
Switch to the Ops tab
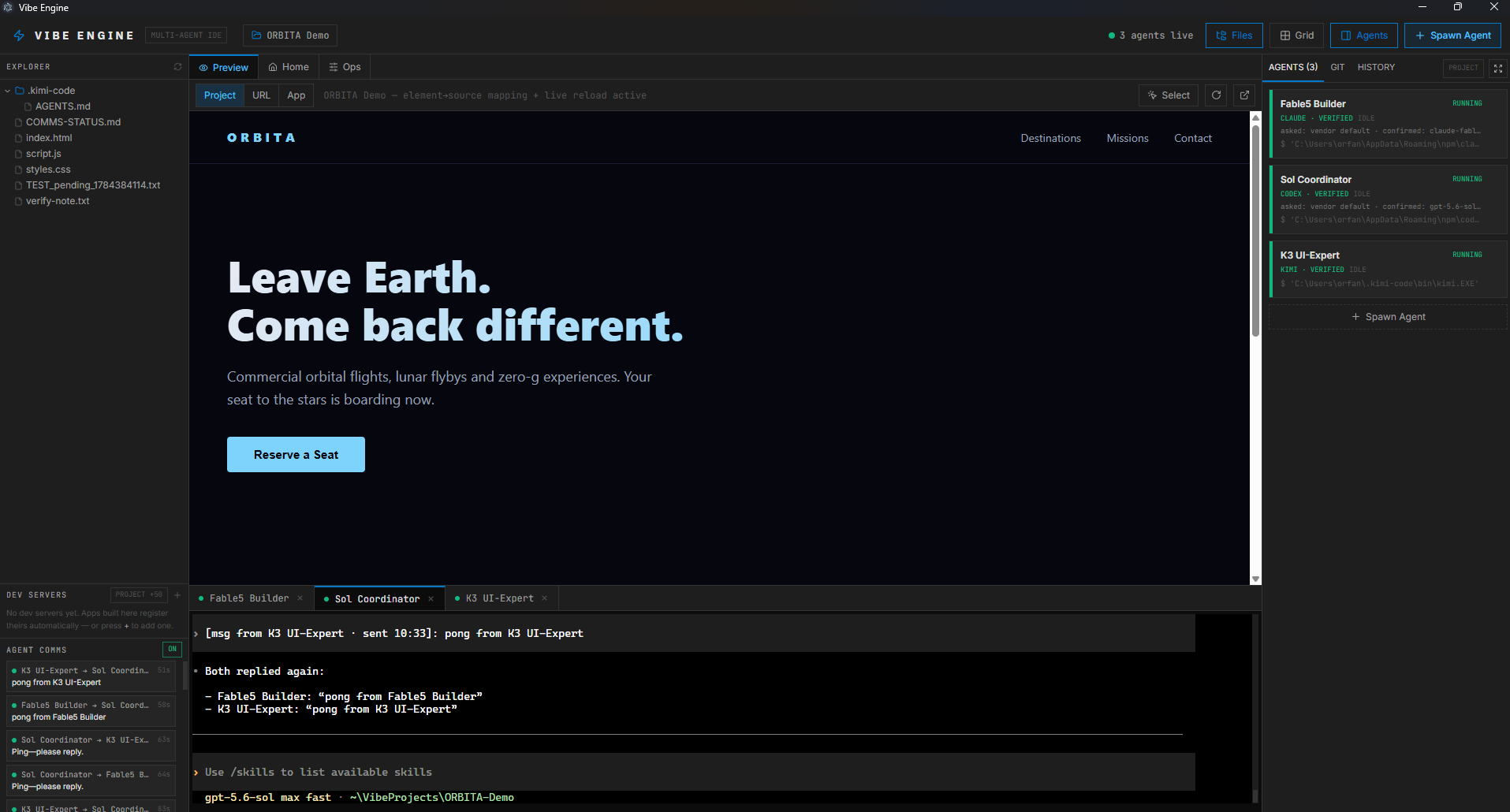345,67
